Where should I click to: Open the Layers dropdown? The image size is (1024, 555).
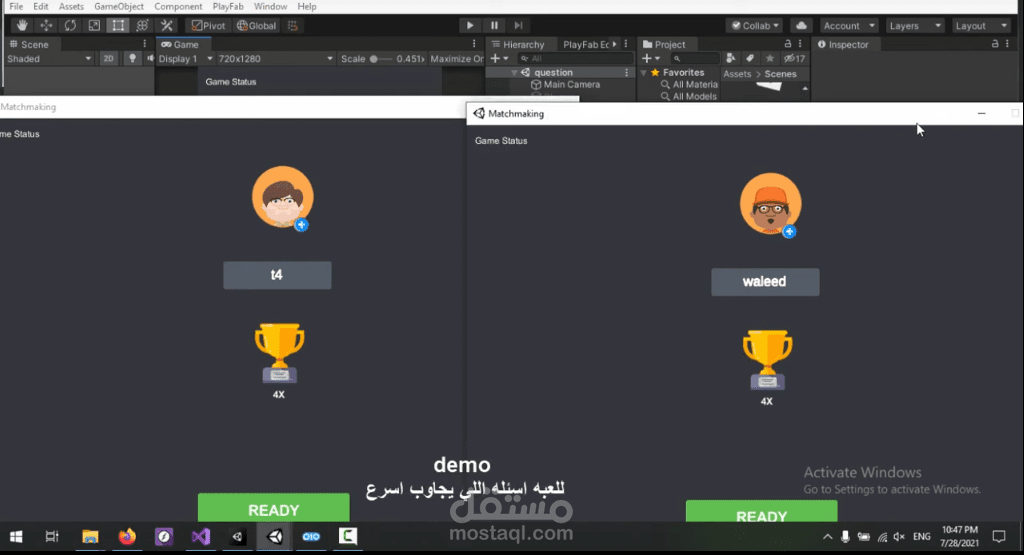point(914,25)
